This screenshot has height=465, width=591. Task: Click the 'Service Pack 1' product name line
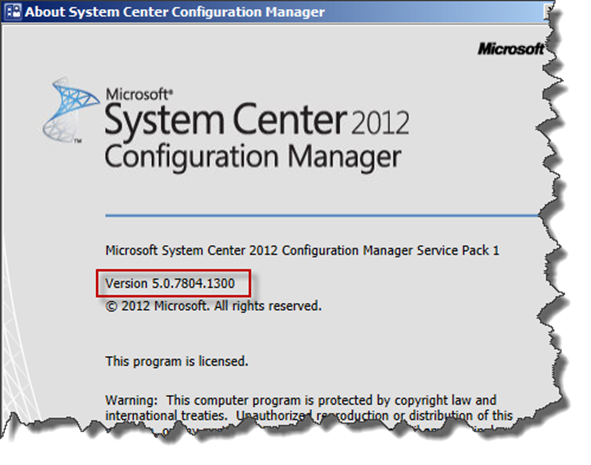[302, 251]
